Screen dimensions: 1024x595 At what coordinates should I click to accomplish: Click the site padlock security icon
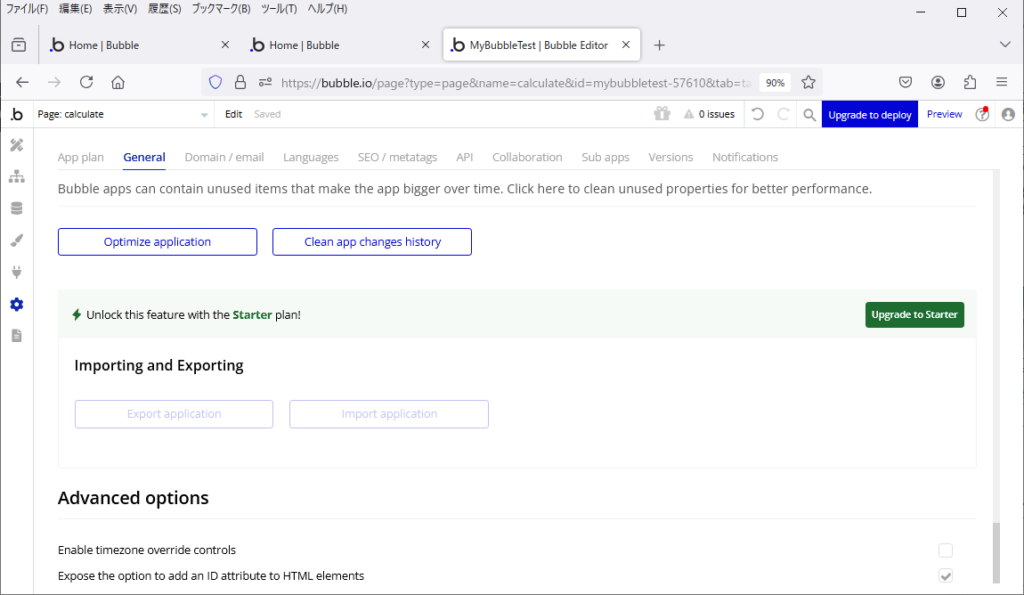tap(240, 82)
